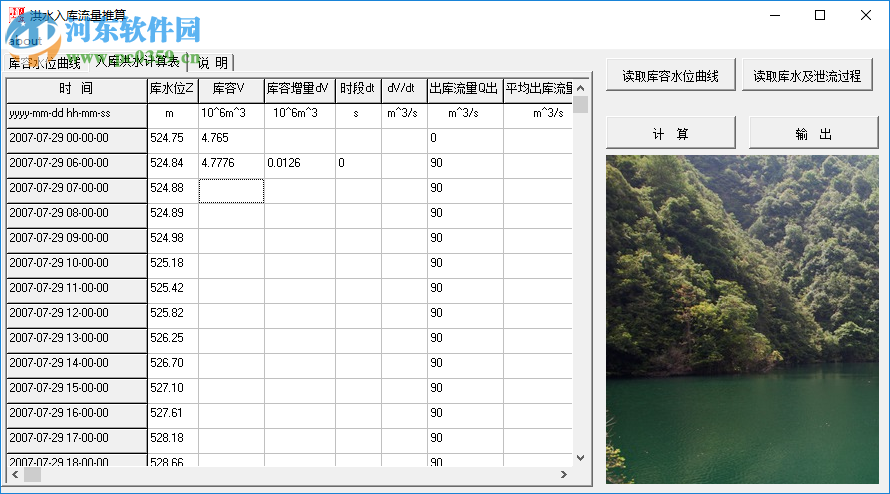Click the yyyy-mm-dd hh-mm-ss format cell
This screenshot has width=890, height=494.
77,115
